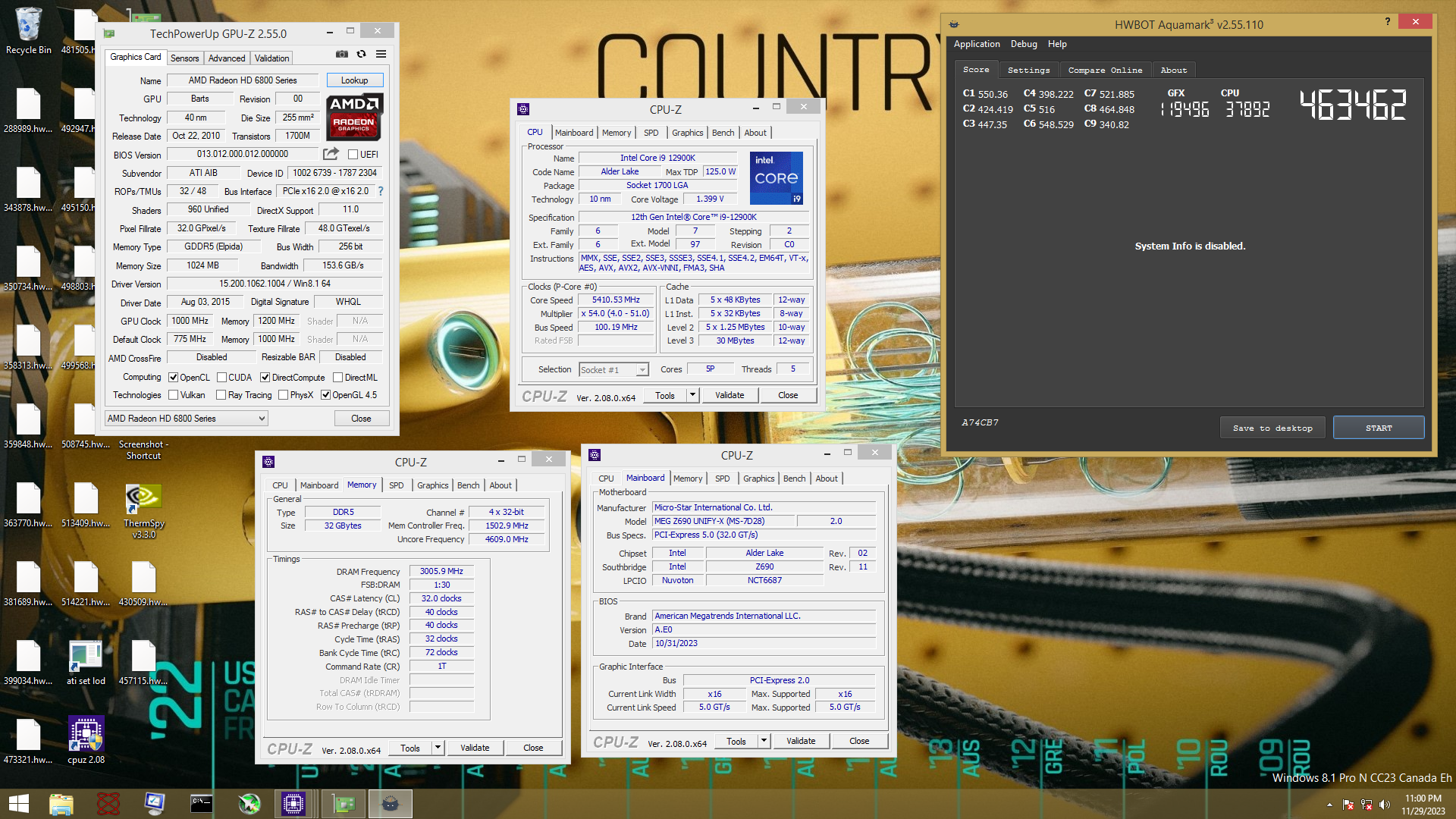
Task: Click Validate in the CPU-Z Memory window
Action: [x=475, y=748]
